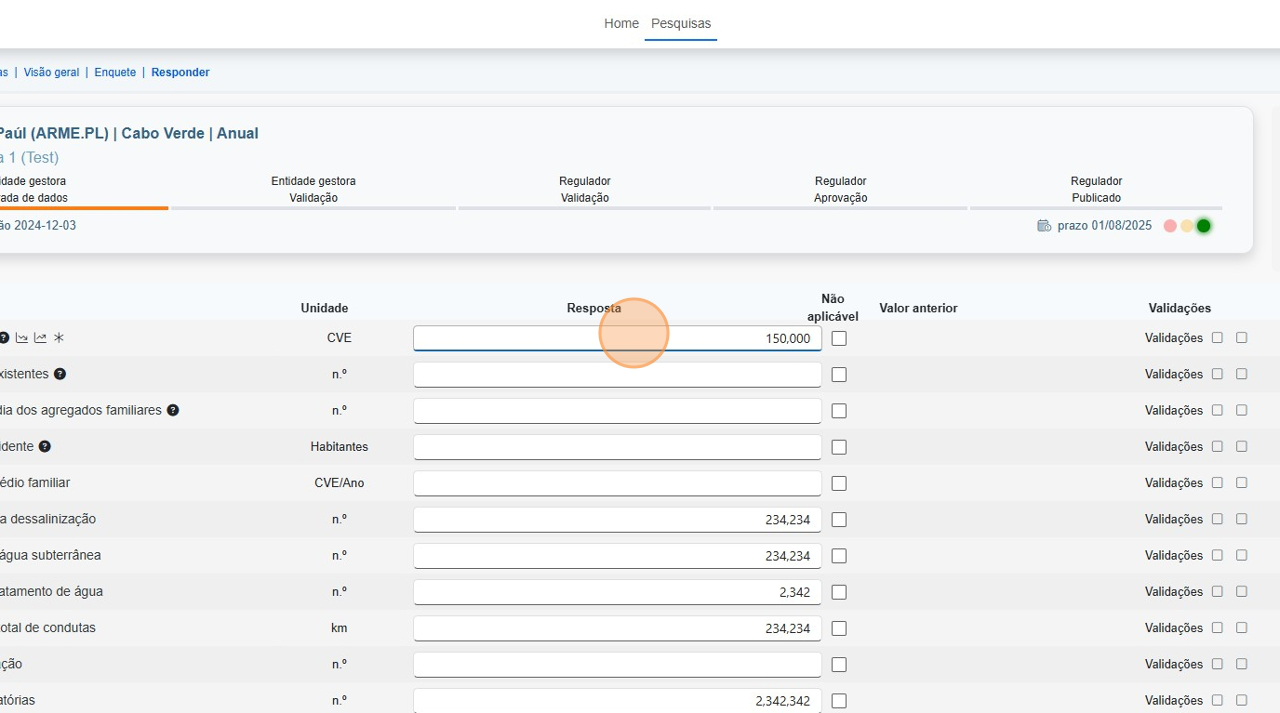
Task: Click help icon next to 'idente' row
Action: point(45,447)
